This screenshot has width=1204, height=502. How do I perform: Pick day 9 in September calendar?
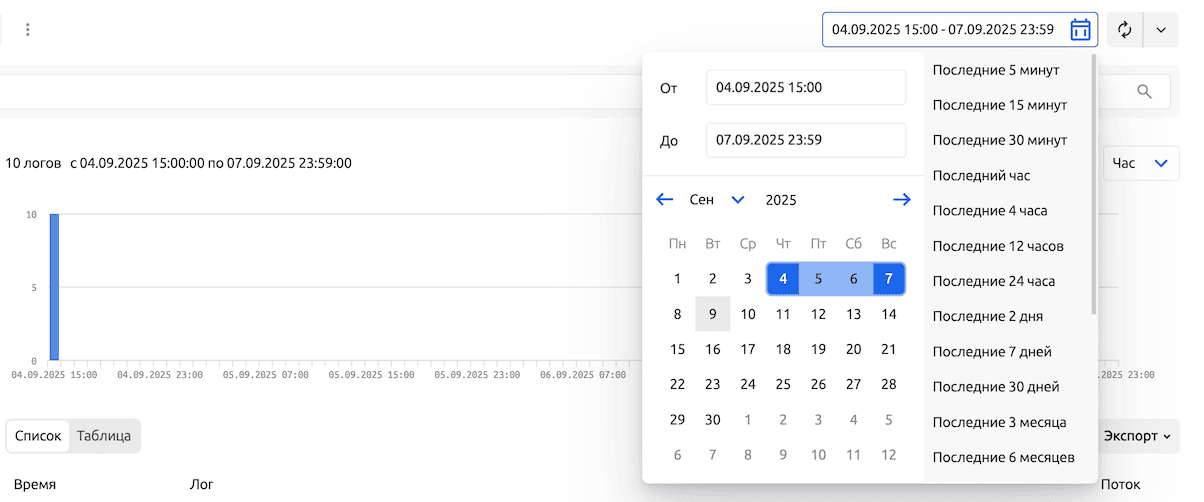712,314
